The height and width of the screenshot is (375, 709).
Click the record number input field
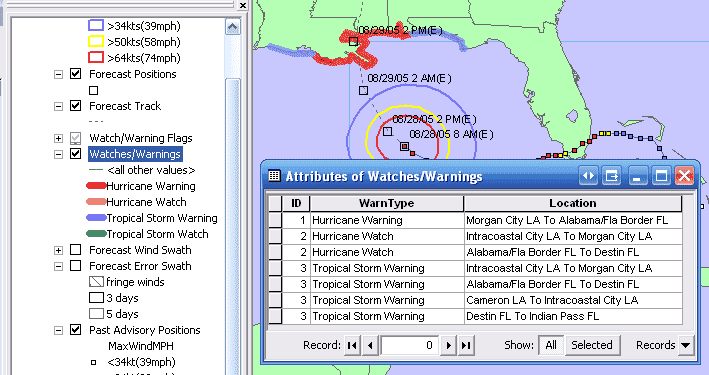coord(409,346)
